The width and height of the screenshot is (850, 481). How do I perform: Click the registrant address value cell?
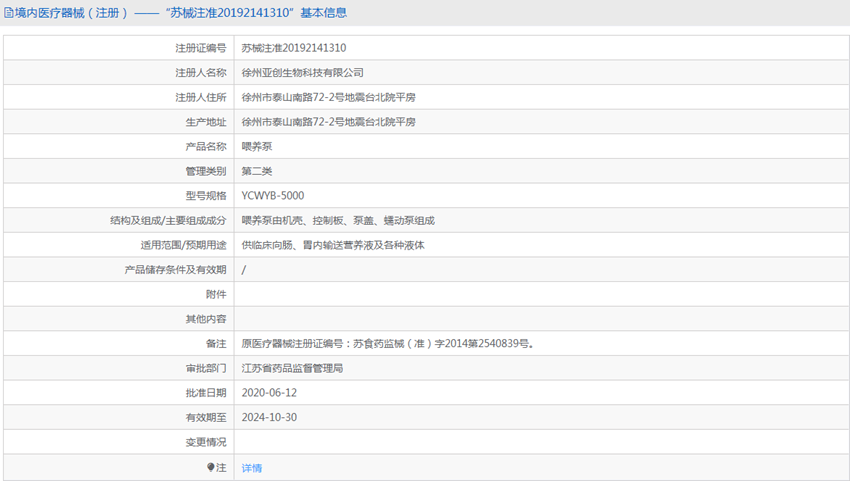click(x=542, y=97)
